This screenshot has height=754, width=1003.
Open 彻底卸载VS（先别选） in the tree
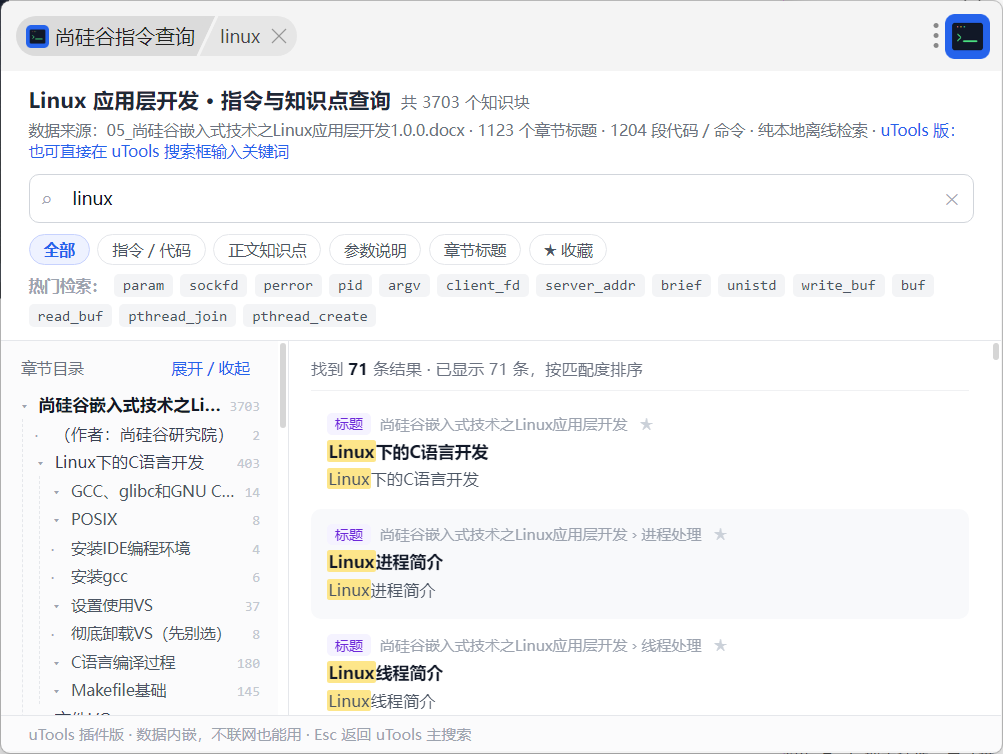coord(146,634)
